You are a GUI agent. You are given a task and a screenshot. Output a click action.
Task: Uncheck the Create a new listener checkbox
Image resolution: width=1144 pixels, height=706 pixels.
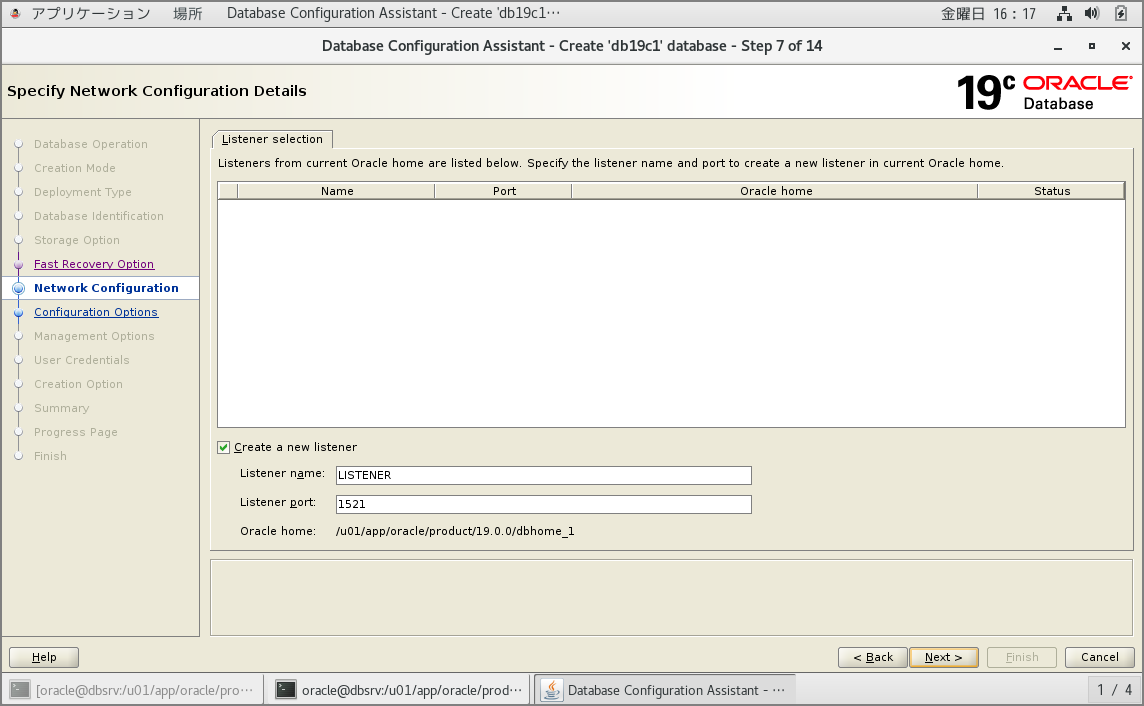click(224, 447)
